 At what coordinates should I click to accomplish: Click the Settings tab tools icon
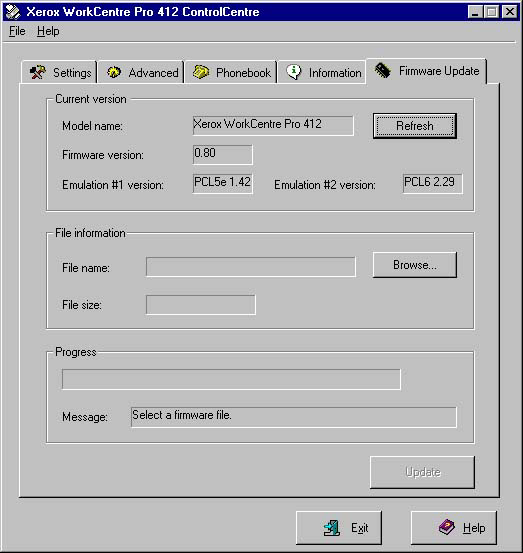pyautogui.click(x=37, y=72)
